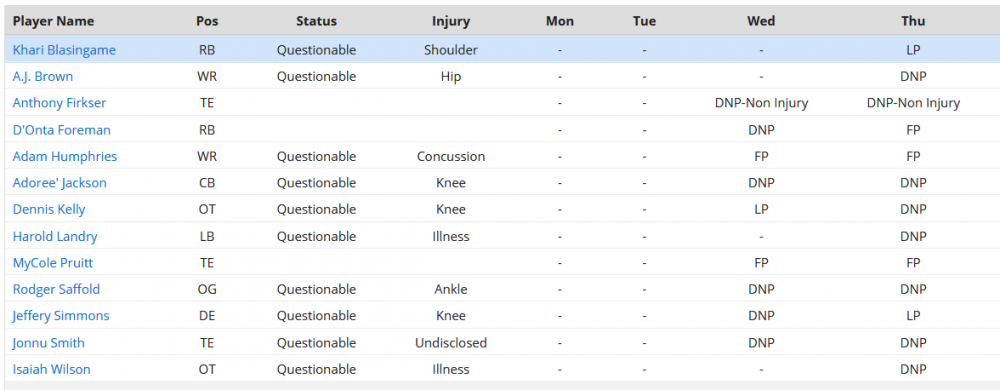Screen dimensions: 1000x390
Task: Open D'Onta Foreman player profile
Action: point(62,130)
